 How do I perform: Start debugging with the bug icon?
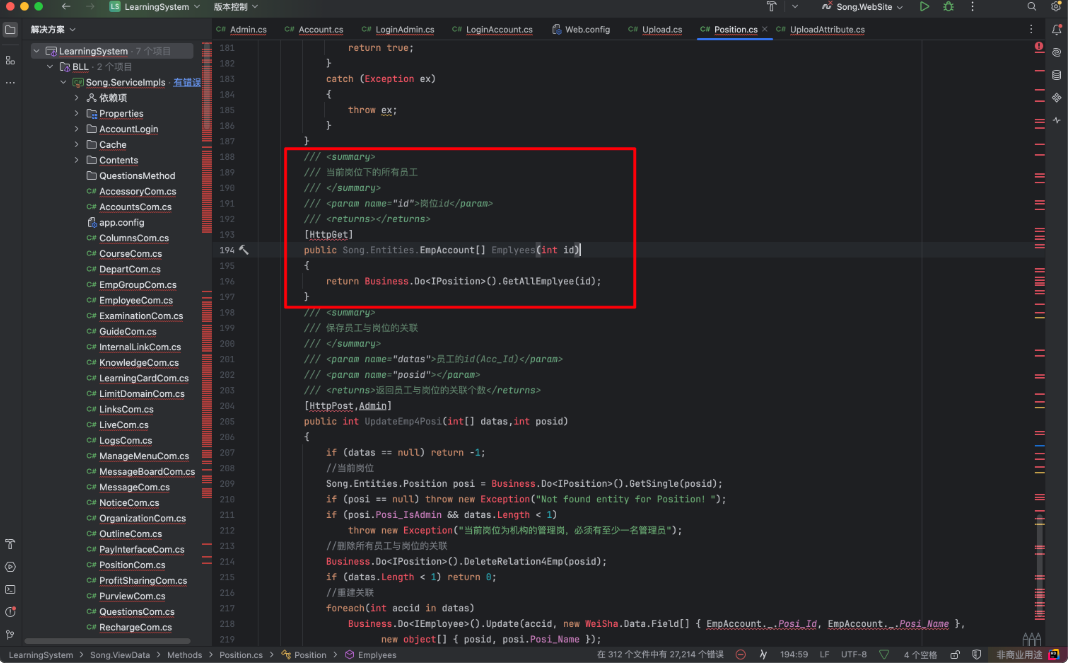[948, 7]
